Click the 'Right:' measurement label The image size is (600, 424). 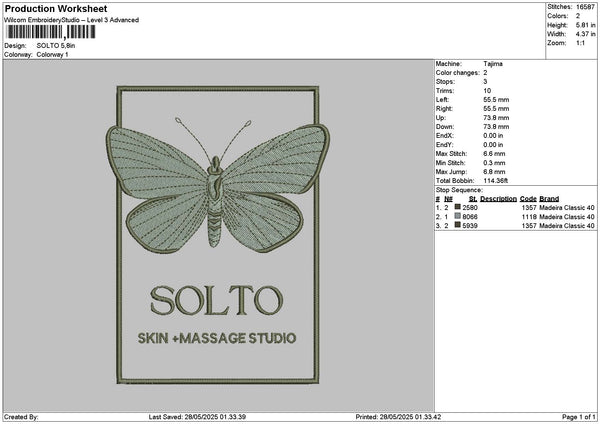coord(444,109)
